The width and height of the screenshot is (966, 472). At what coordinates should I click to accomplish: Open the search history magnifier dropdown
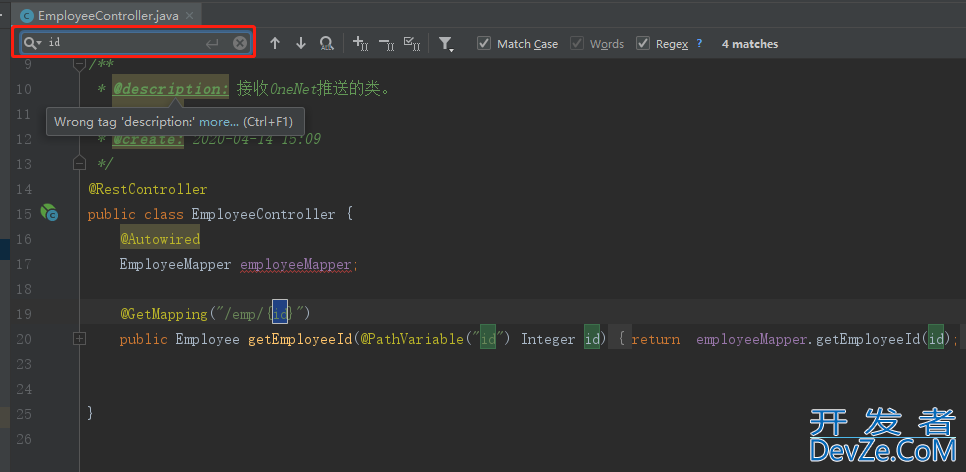(33, 43)
